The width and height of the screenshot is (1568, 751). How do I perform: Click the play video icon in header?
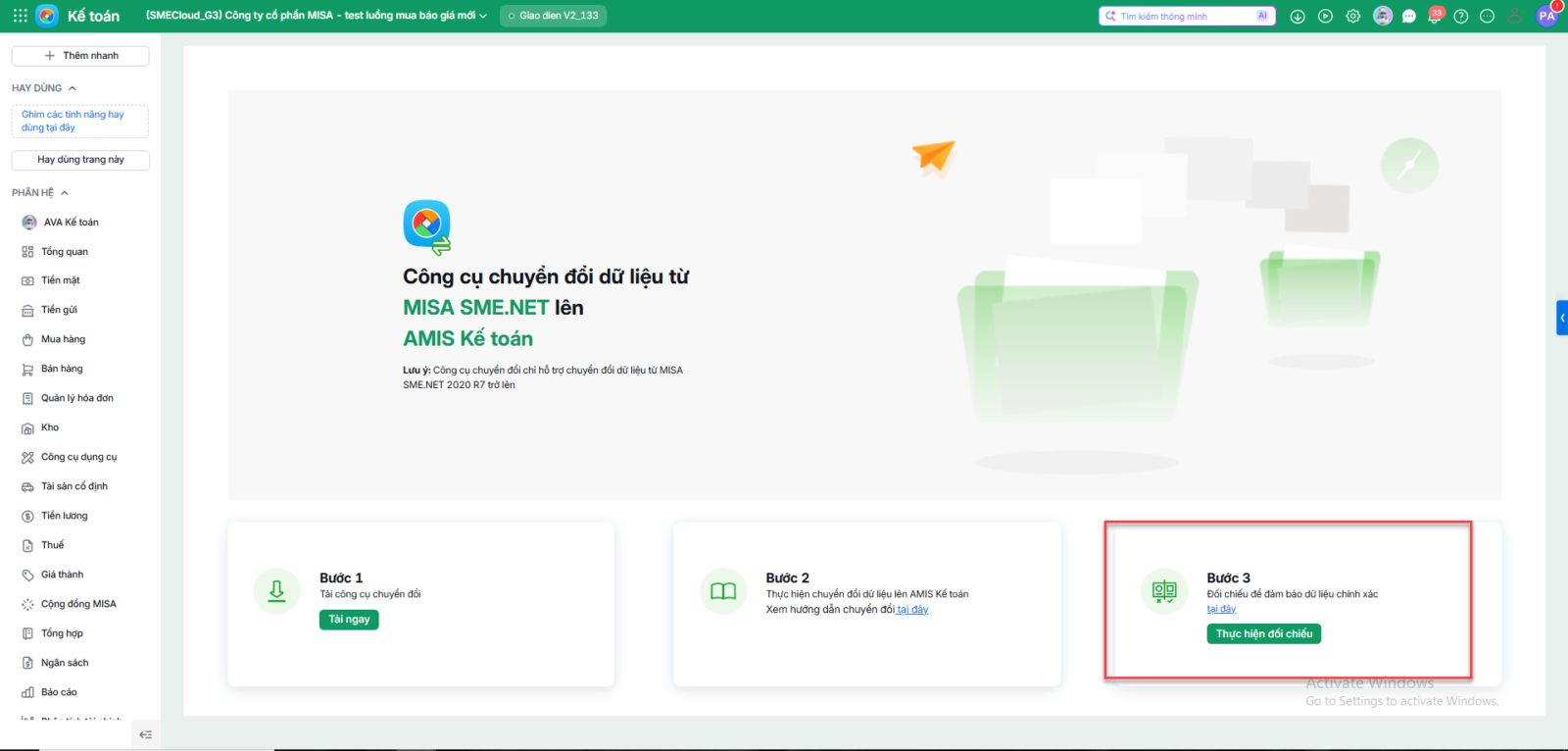click(x=1325, y=16)
